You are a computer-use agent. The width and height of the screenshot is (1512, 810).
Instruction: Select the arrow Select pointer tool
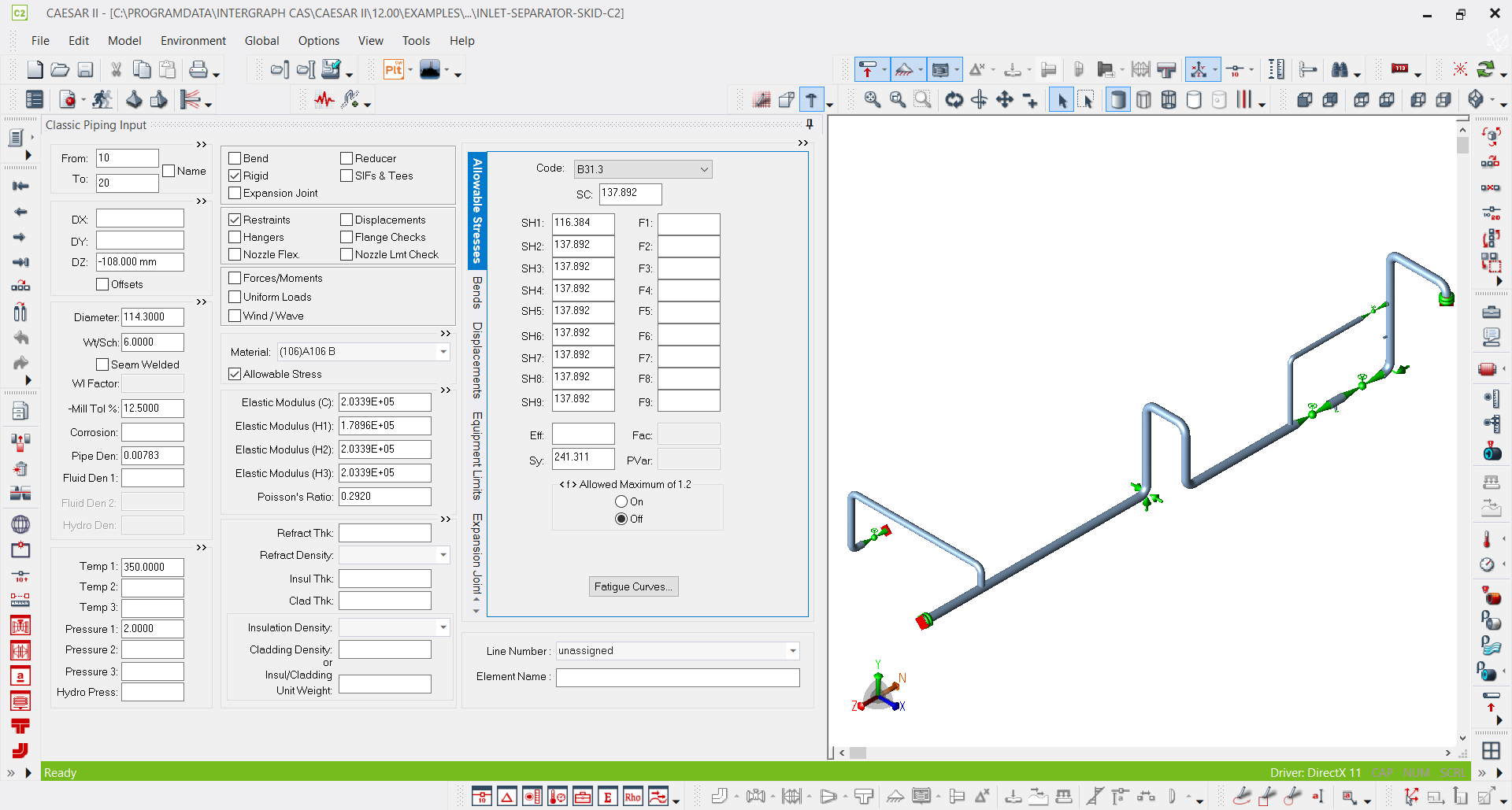(1062, 99)
